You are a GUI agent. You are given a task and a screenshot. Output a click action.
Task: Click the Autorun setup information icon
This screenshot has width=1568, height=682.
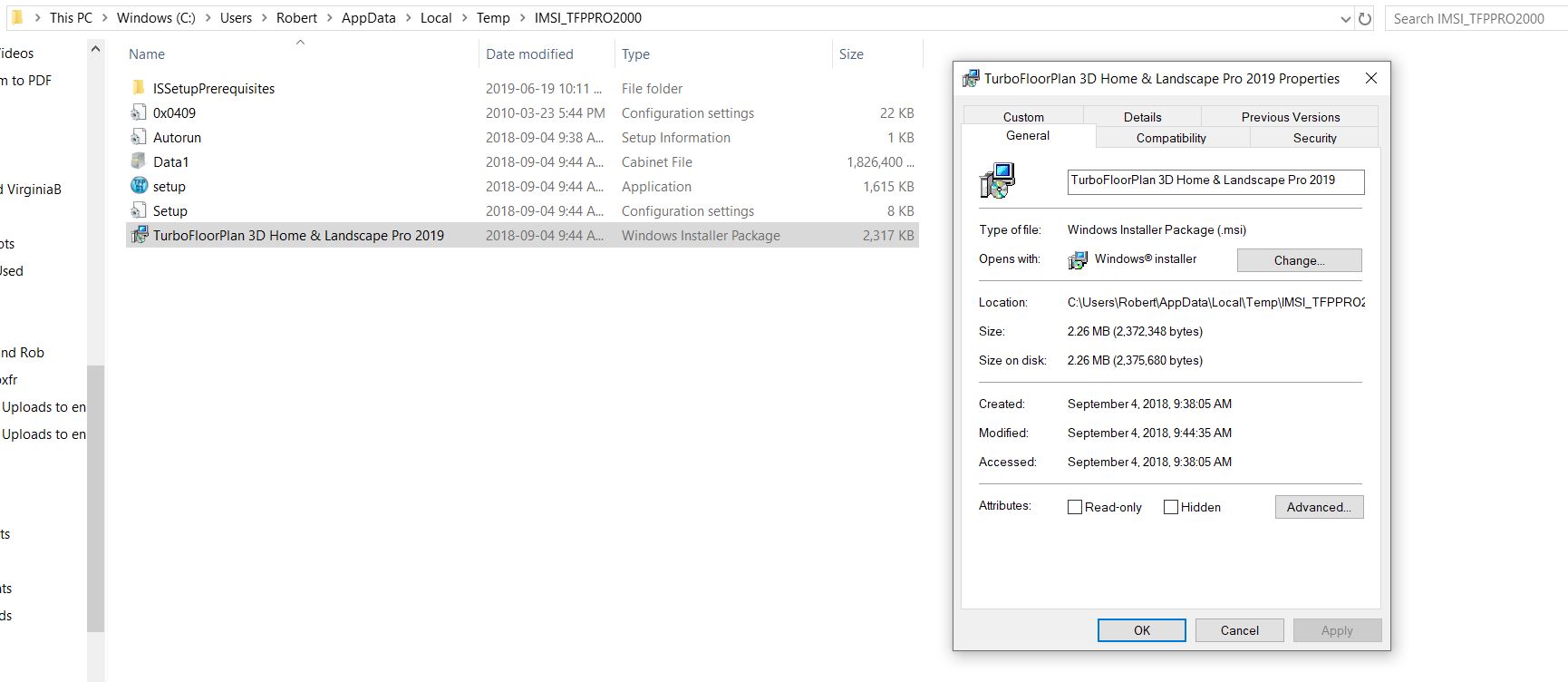tap(139, 137)
